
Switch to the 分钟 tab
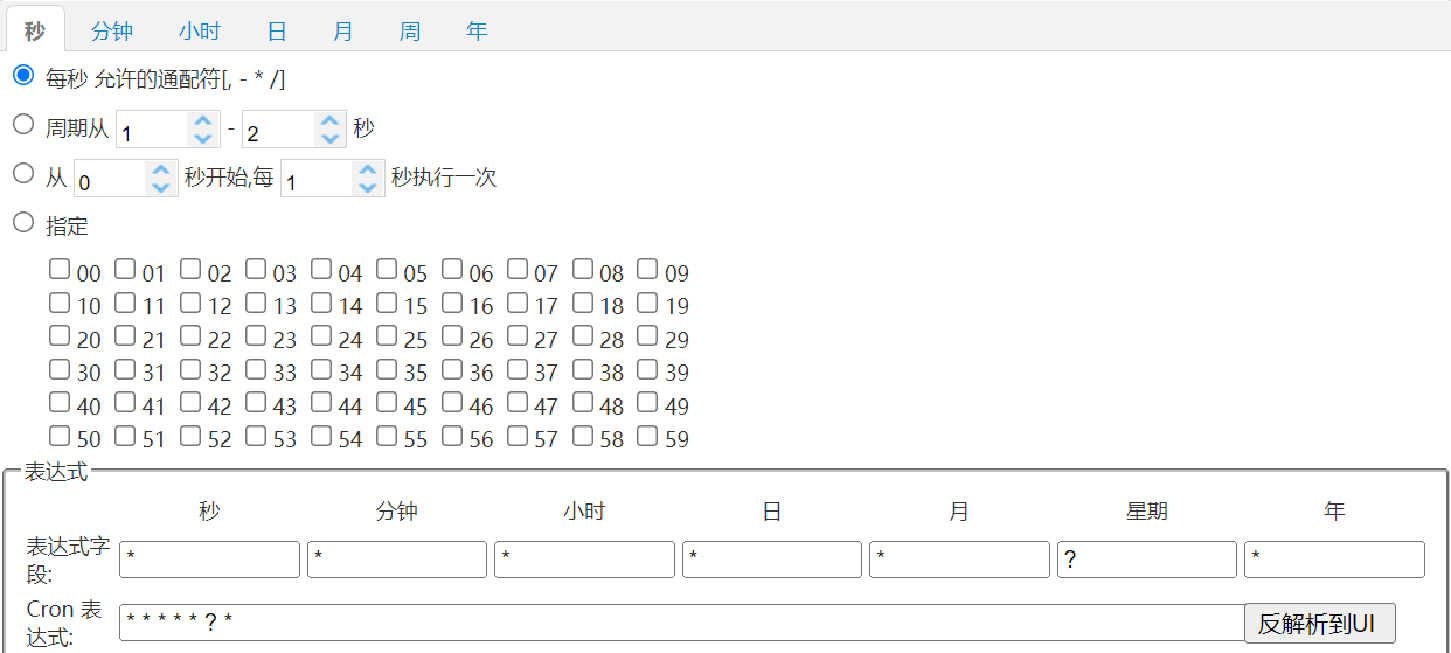(112, 30)
